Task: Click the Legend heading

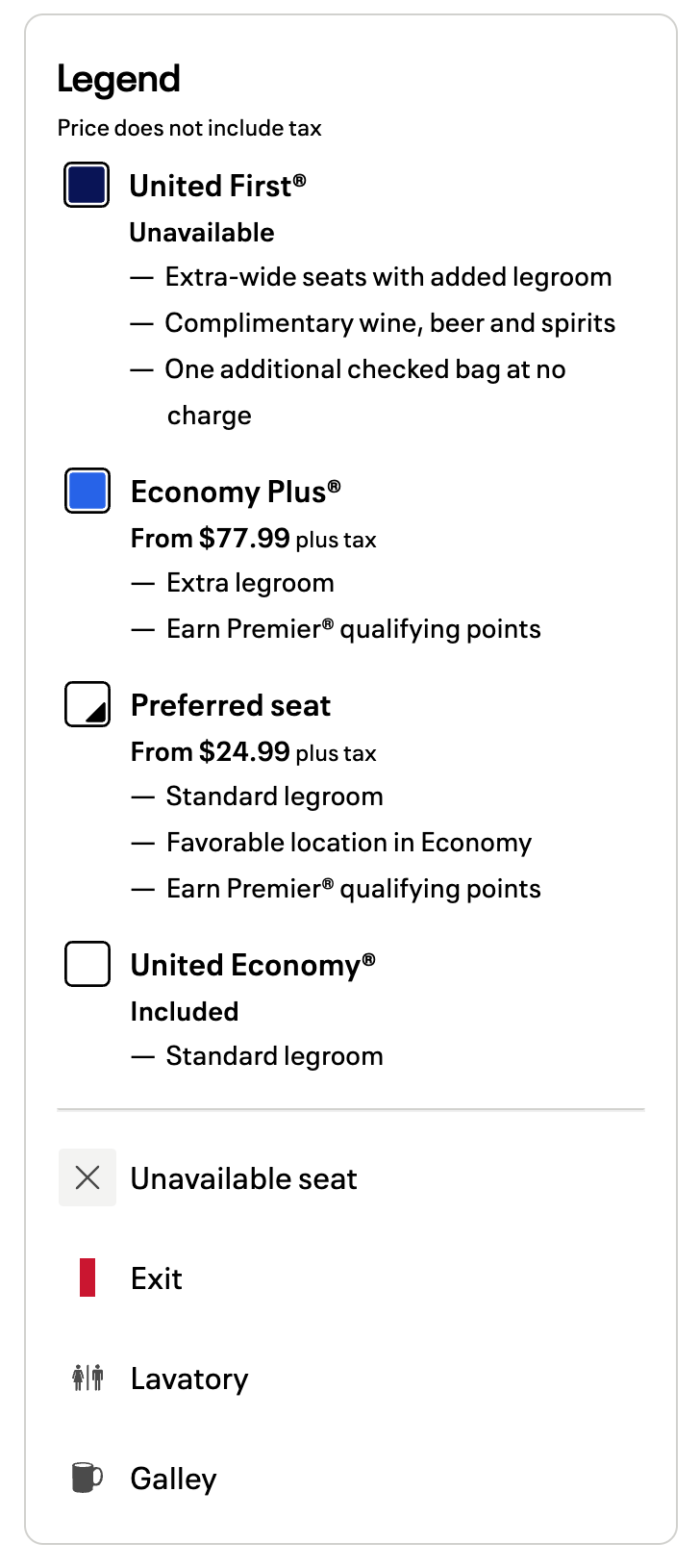Action: pos(118,79)
